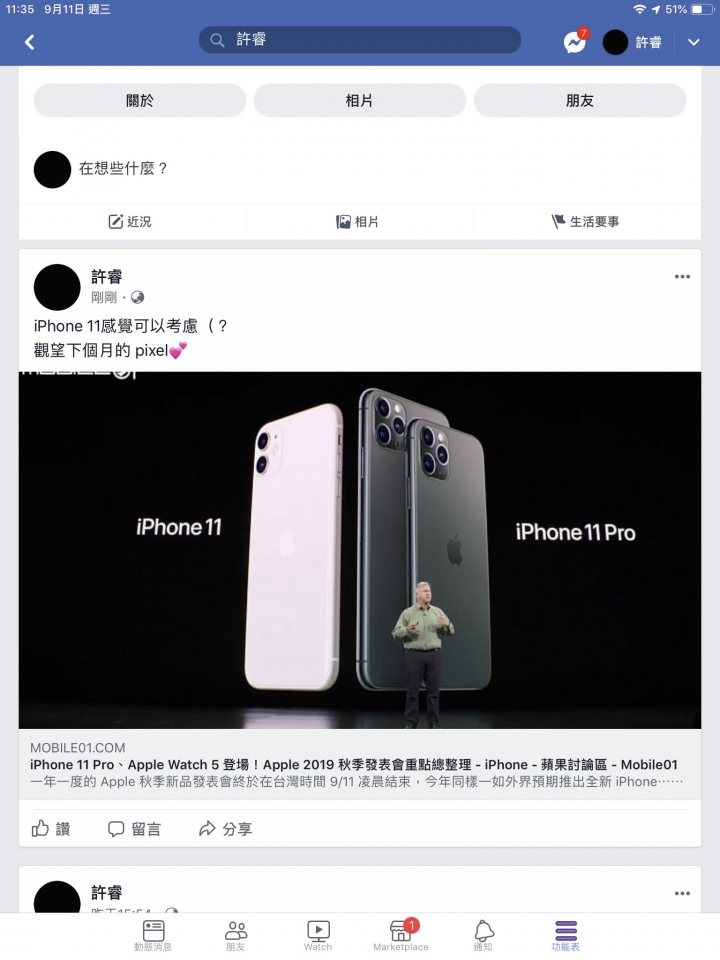Image resolution: width=720 pixels, height=960 pixels.
Task: Open options menu of the second post
Action: 682,893
